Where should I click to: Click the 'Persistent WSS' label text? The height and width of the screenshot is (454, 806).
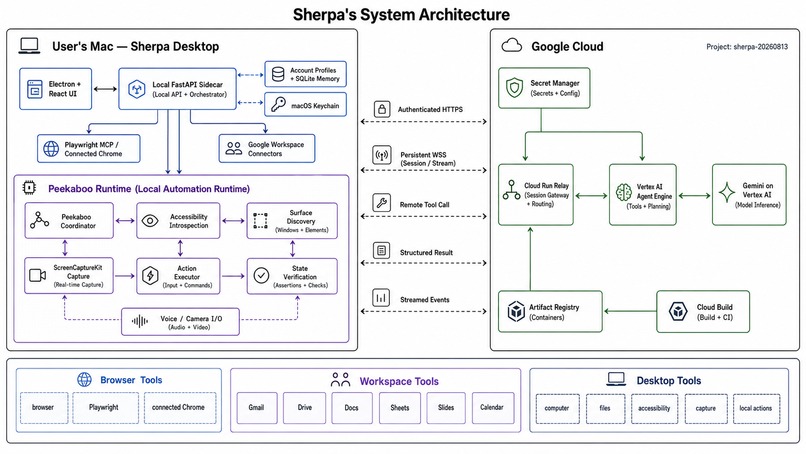(423, 155)
